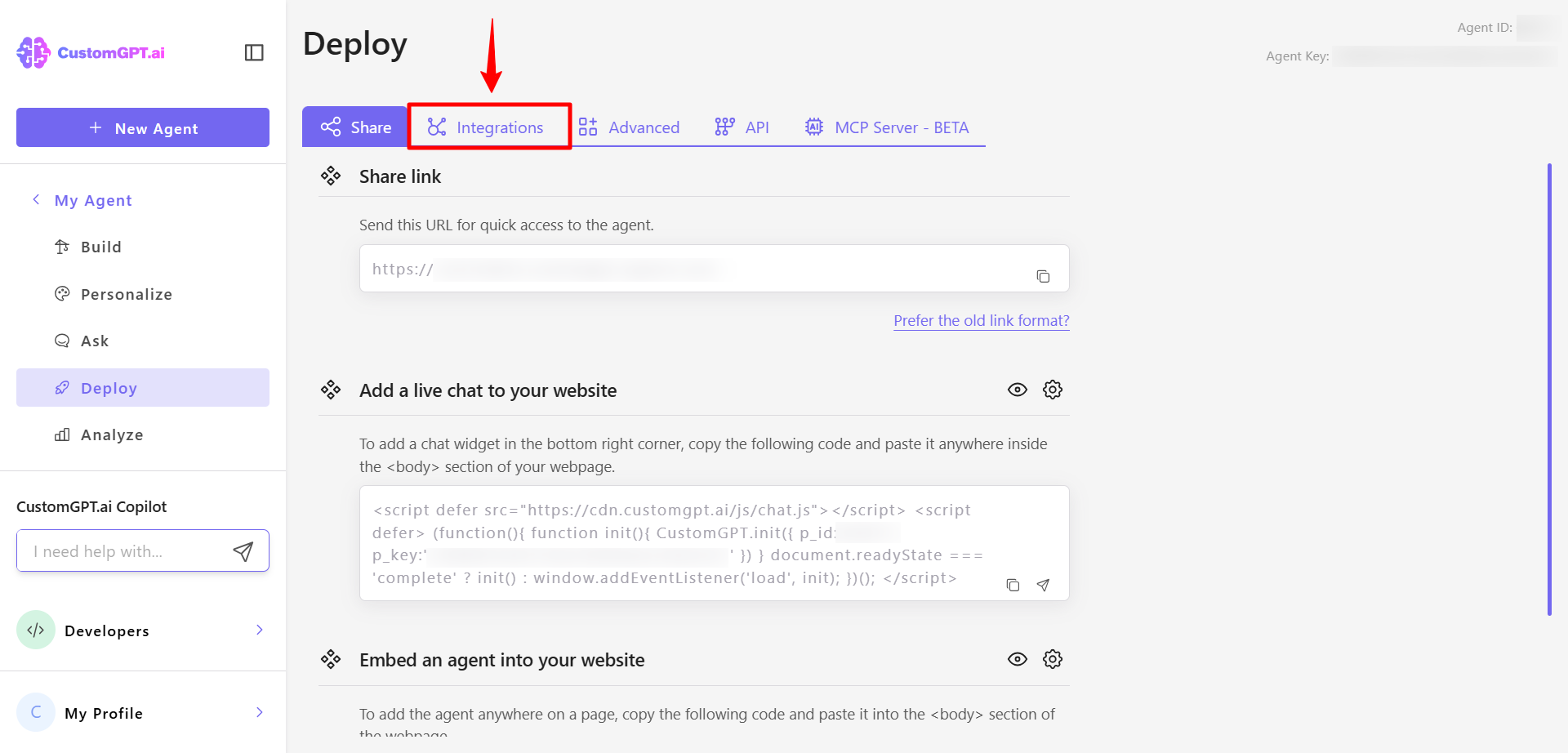This screenshot has height=753, width=1568.
Task: Click the Embed agent section diamond icon
Action: 331,659
